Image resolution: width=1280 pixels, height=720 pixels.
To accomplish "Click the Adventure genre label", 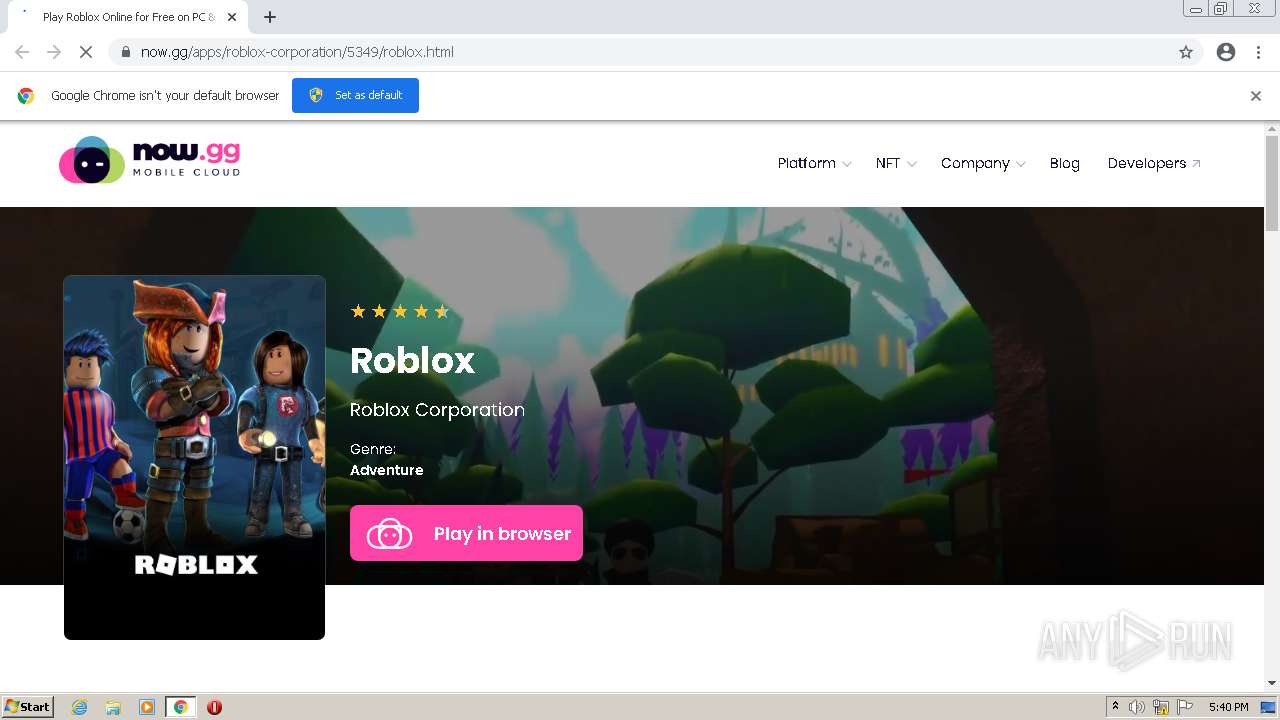I will coord(387,470).
